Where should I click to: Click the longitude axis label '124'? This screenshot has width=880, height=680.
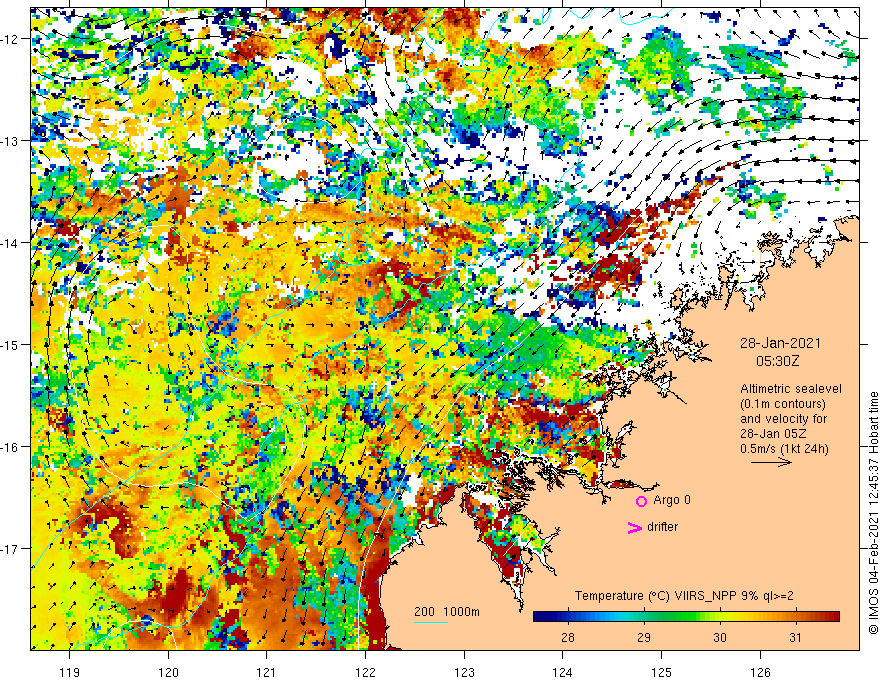(563, 672)
